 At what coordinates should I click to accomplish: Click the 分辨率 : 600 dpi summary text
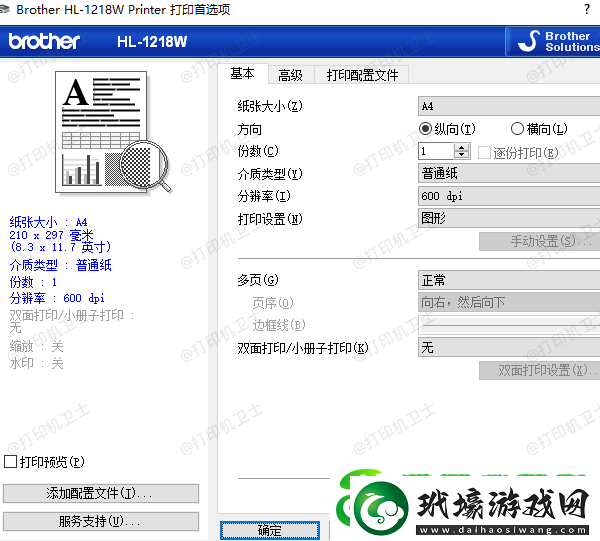click(x=57, y=298)
